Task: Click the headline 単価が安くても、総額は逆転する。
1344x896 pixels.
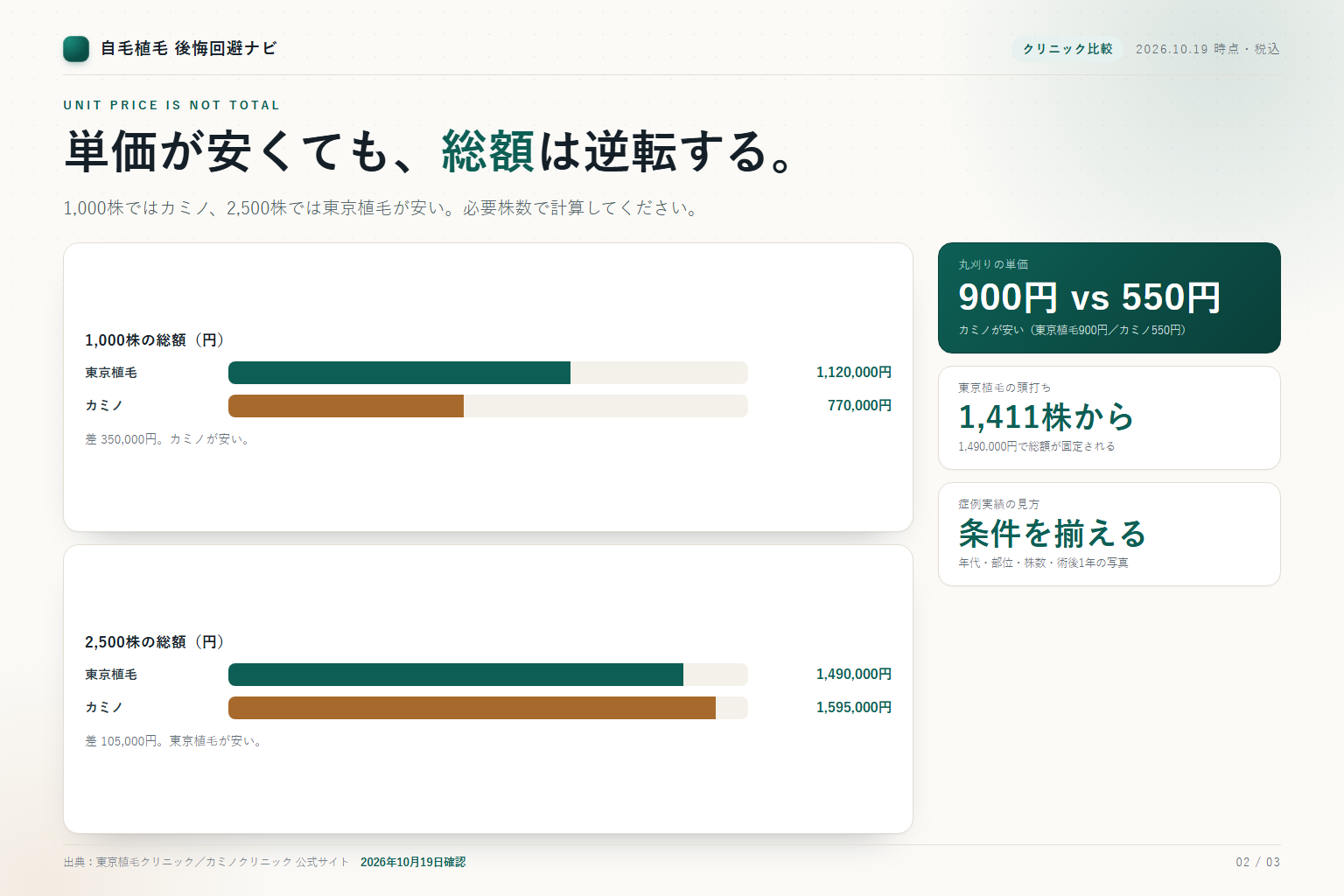Action: pyautogui.click(x=430, y=151)
